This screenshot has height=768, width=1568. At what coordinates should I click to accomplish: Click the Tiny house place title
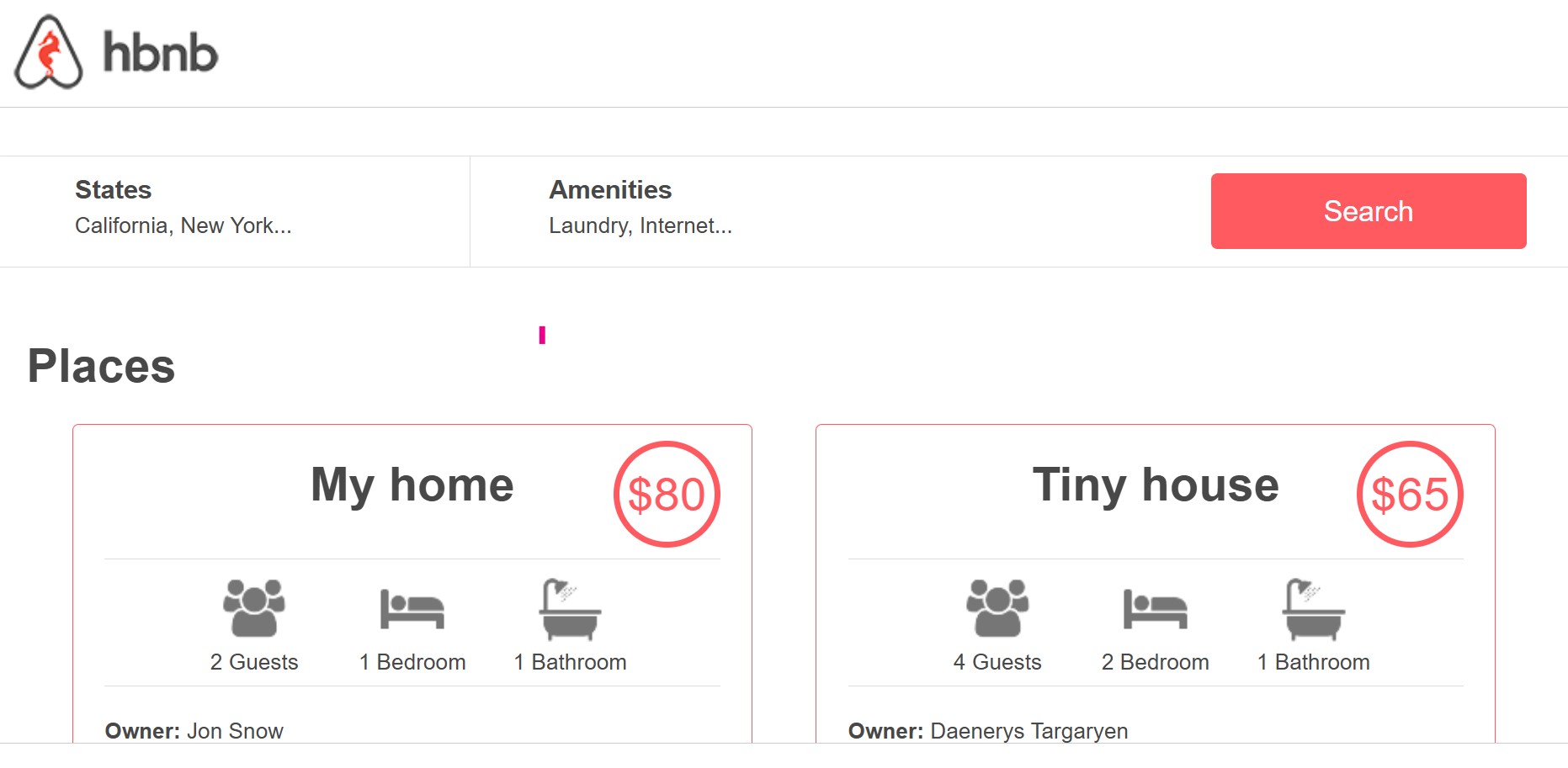tap(1155, 485)
